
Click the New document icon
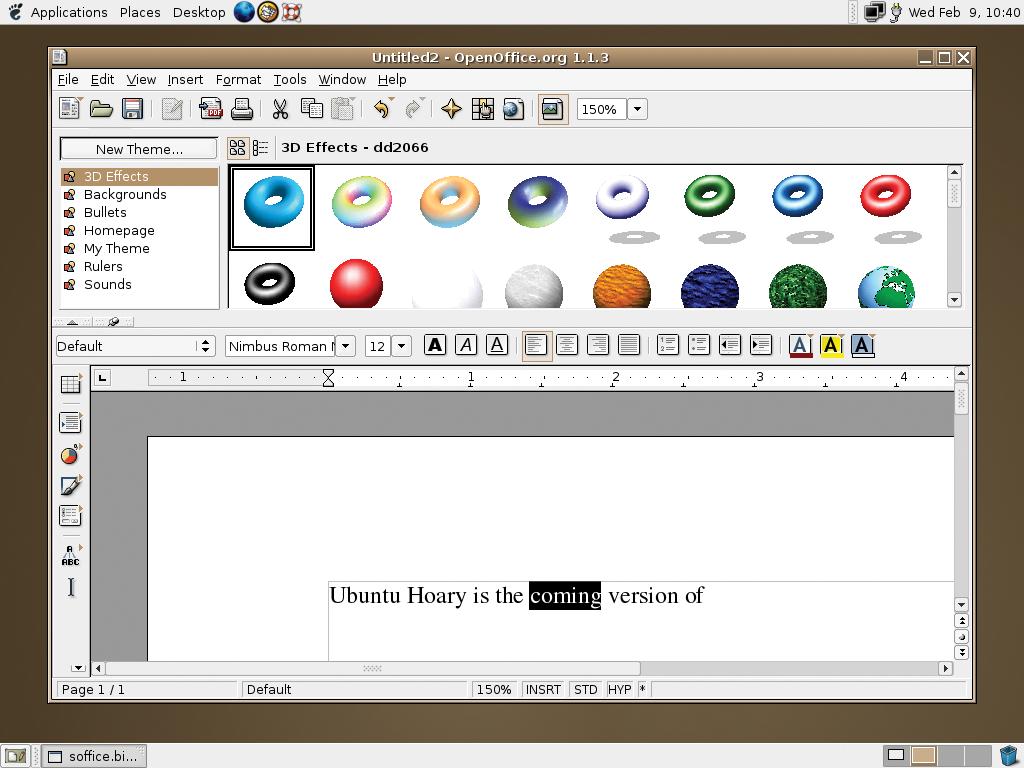point(69,108)
